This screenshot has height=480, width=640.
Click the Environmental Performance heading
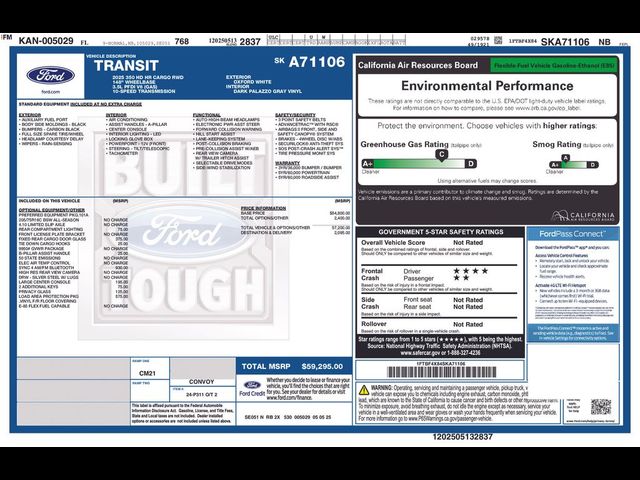click(x=487, y=86)
